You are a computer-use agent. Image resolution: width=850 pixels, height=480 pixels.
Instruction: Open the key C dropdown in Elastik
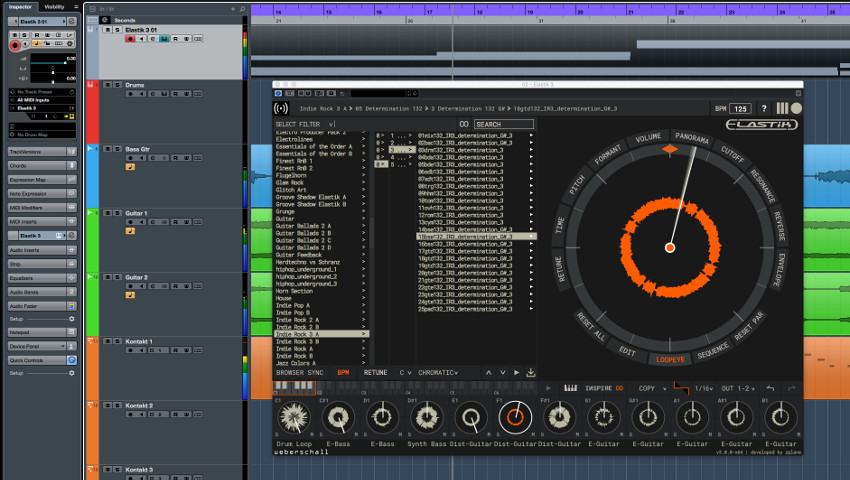click(405, 373)
